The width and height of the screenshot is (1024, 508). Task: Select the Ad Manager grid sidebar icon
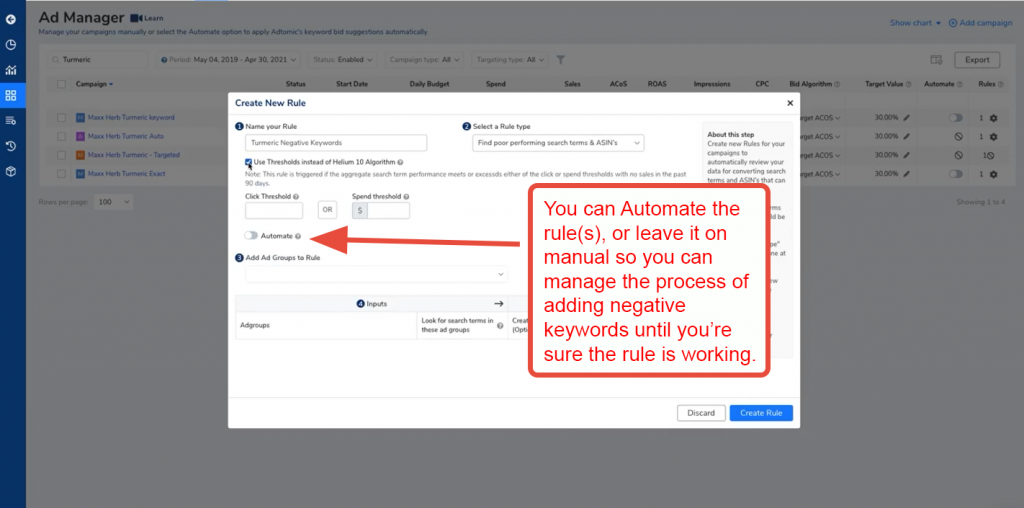tap(10, 95)
